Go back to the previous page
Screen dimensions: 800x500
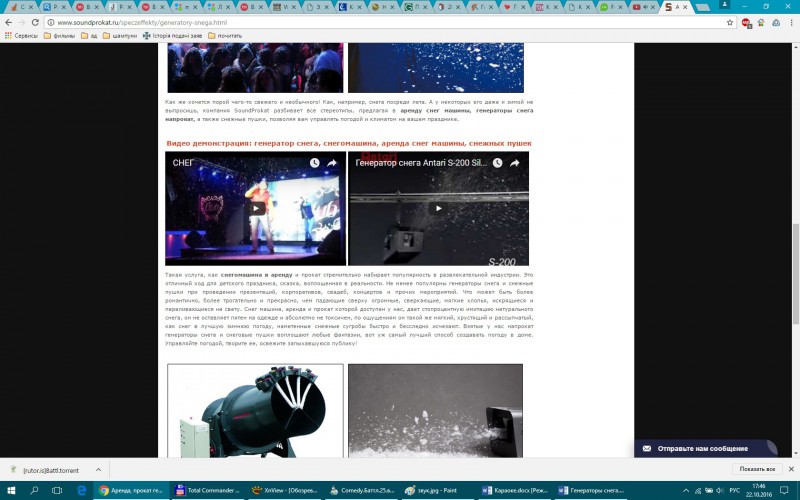click(9, 22)
